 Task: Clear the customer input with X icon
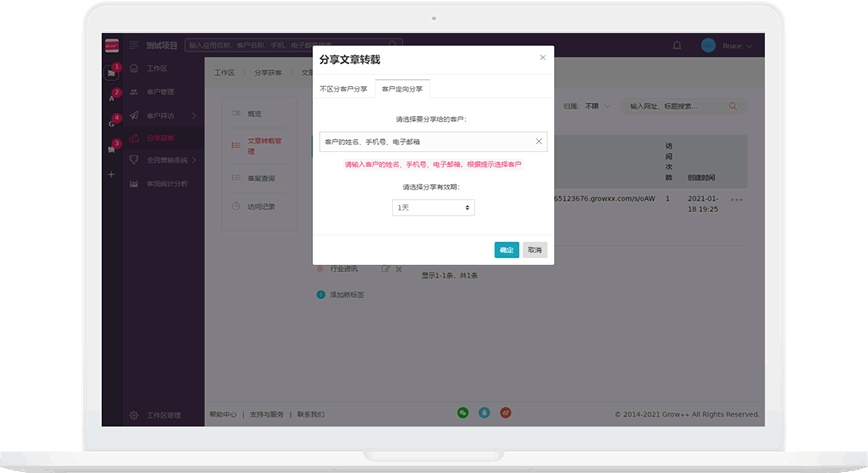point(538,142)
